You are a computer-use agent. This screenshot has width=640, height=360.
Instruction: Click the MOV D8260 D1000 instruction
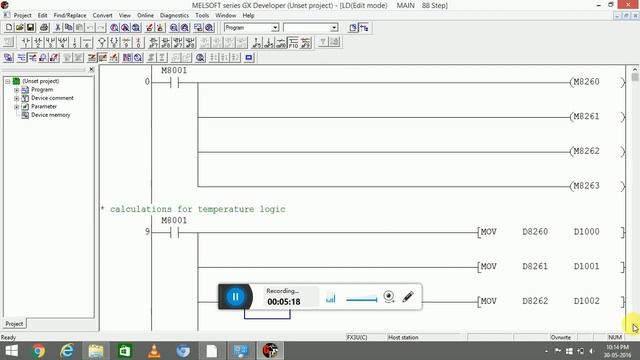[551, 232]
